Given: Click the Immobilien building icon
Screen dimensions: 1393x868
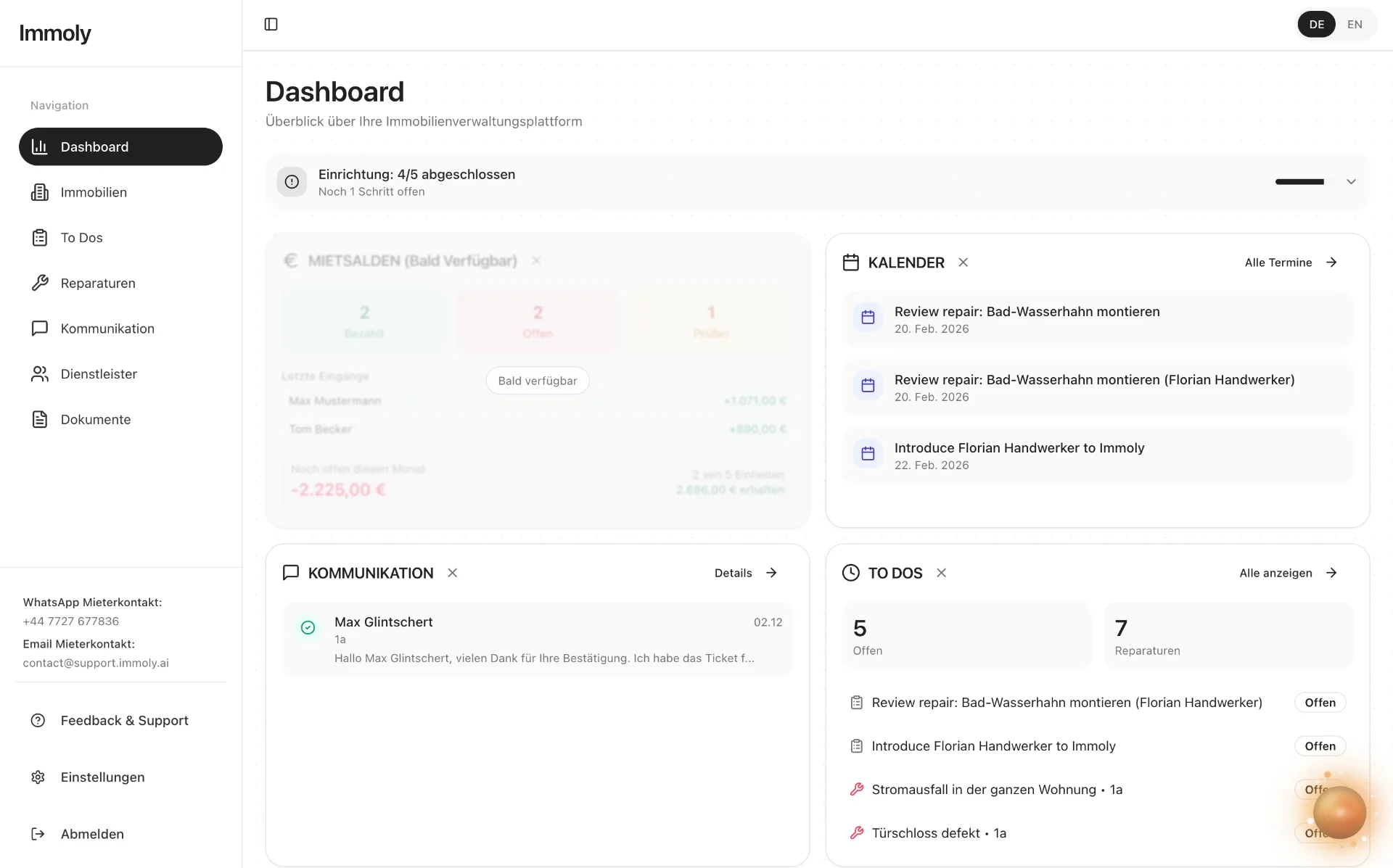Looking at the screenshot, I should [40, 192].
